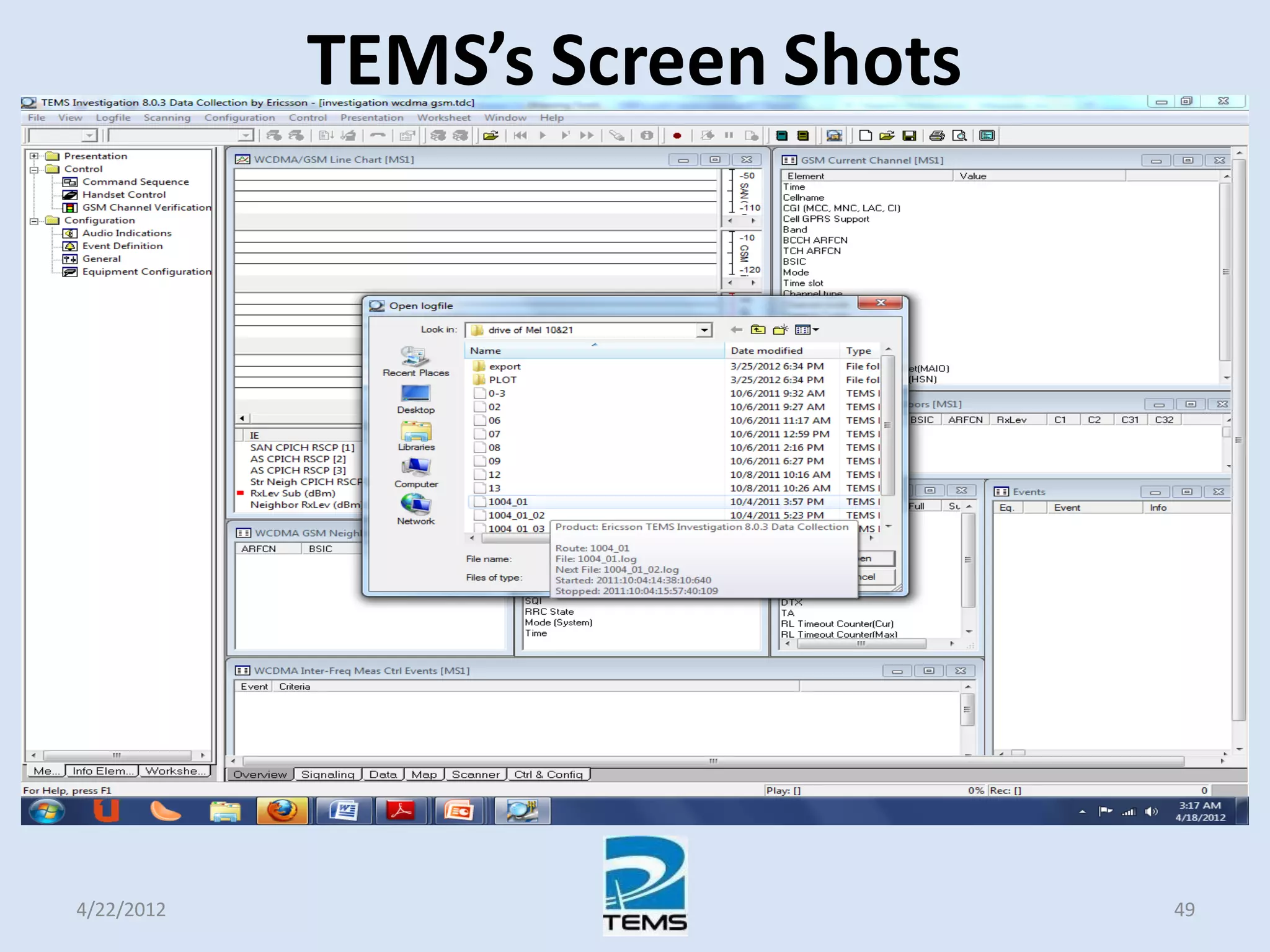Go to Computer in dialog sidebar
The image size is (1270, 952).
coord(416,474)
